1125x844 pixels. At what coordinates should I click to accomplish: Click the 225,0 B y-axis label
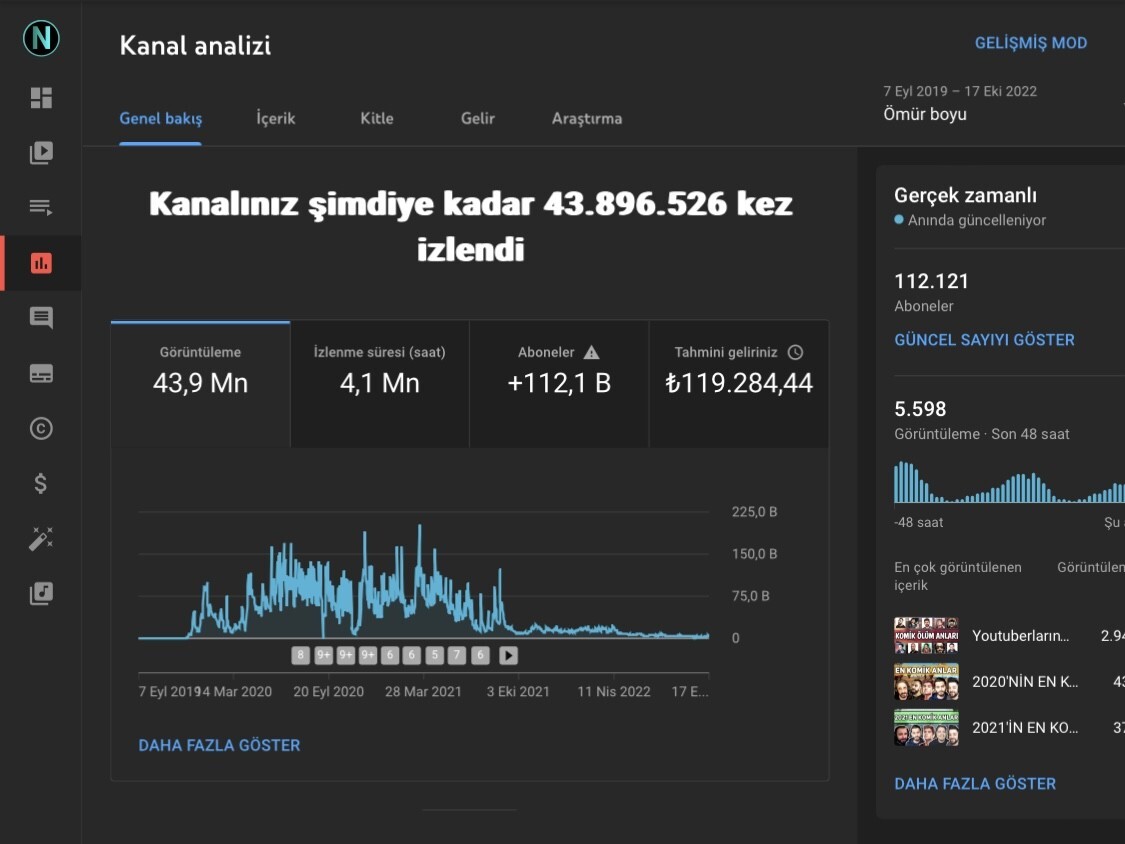tap(754, 512)
